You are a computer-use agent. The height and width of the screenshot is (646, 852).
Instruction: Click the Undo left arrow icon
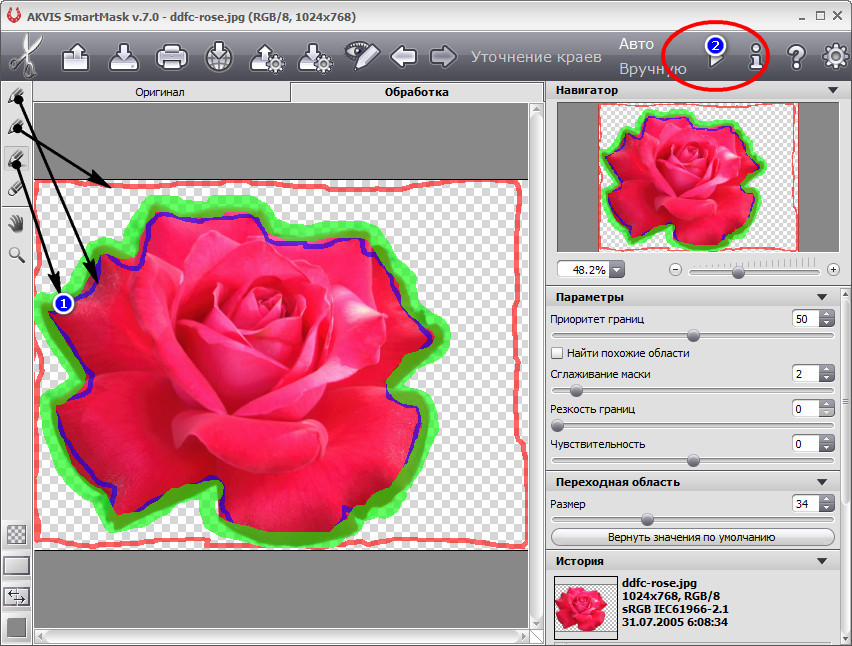(x=404, y=56)
